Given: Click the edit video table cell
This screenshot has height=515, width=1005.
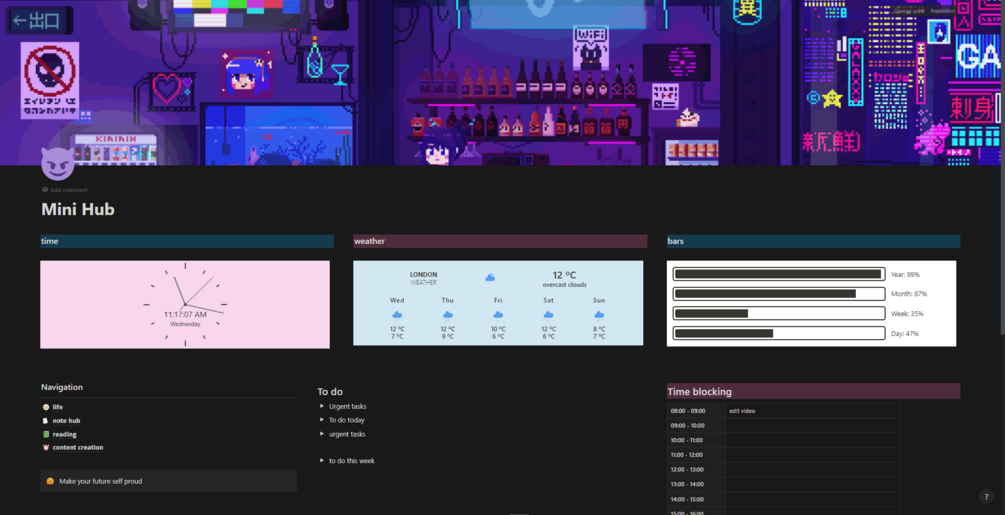Looking at the screenshot, I should (x=813, y=411).
